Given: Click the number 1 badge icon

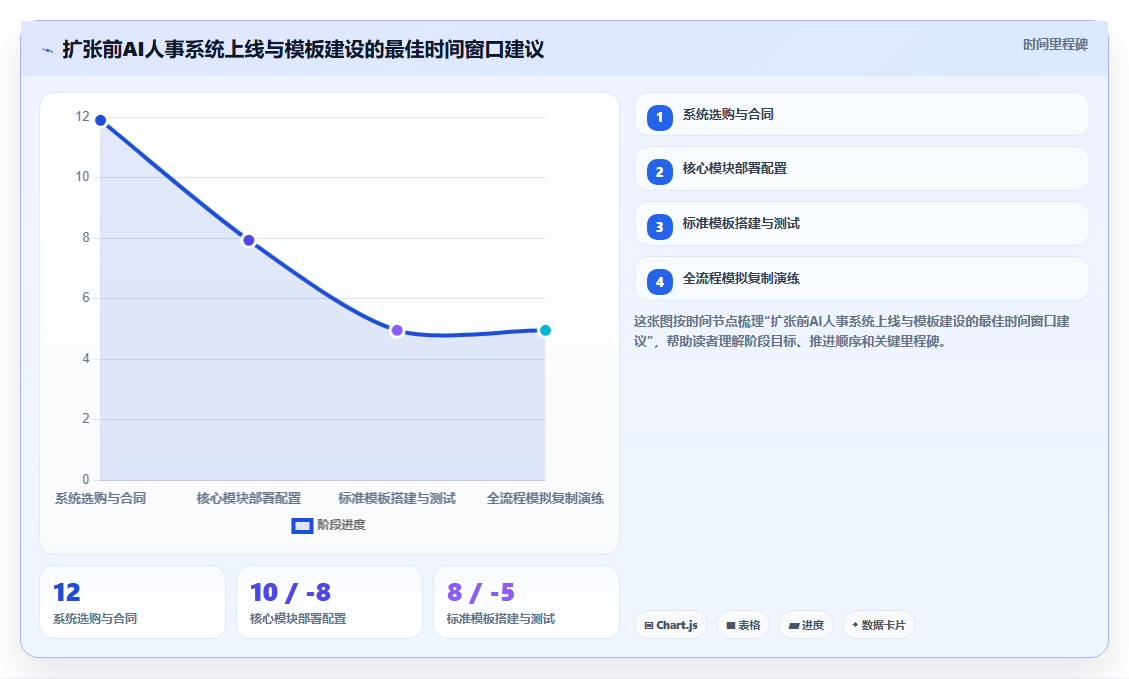Looking at the screenshot, I should pos(660,117).
